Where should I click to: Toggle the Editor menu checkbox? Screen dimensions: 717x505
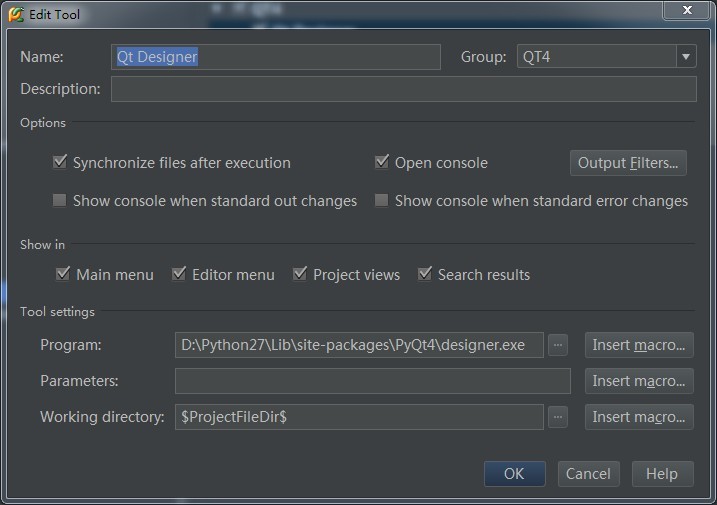click(x=179, y=274)
